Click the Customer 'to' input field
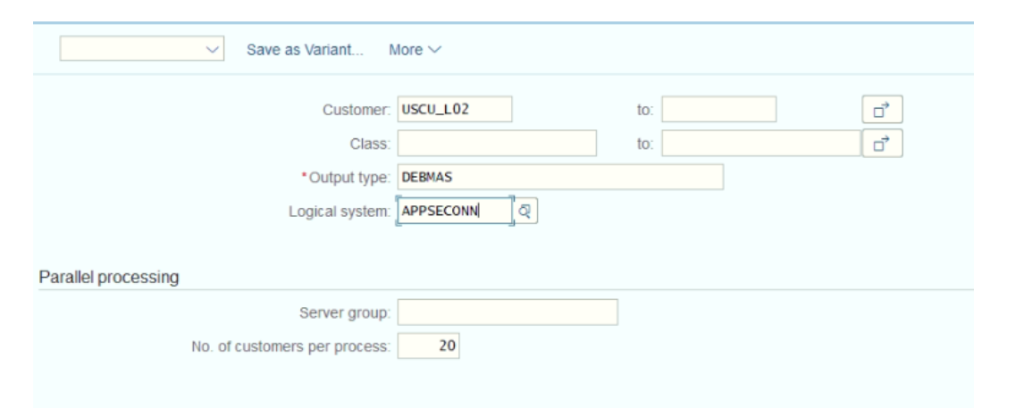This screenshot has width=1024, height=408. [719, 109]
